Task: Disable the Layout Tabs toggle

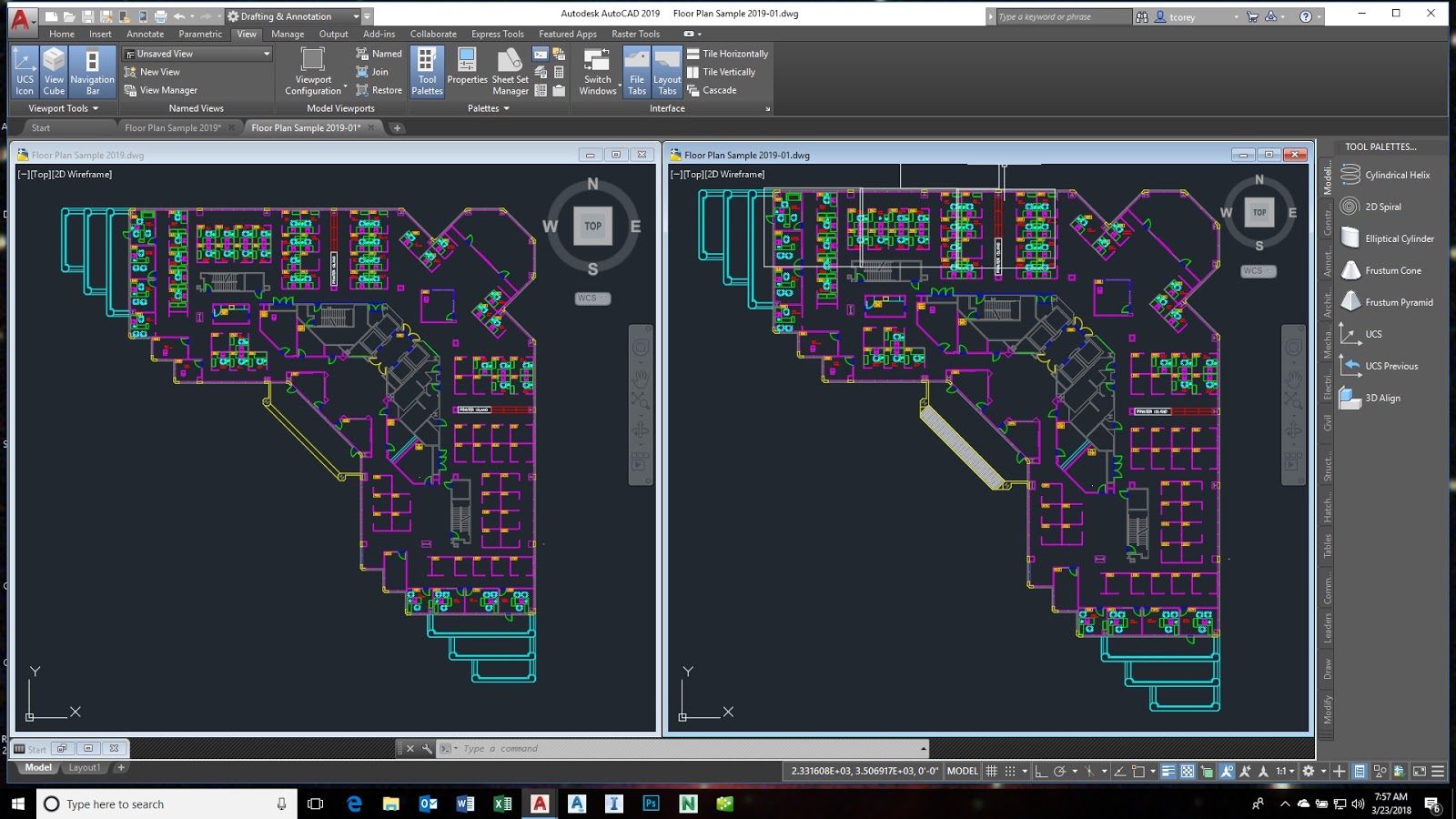Action: pyautogui.click(x=667, y=71)
